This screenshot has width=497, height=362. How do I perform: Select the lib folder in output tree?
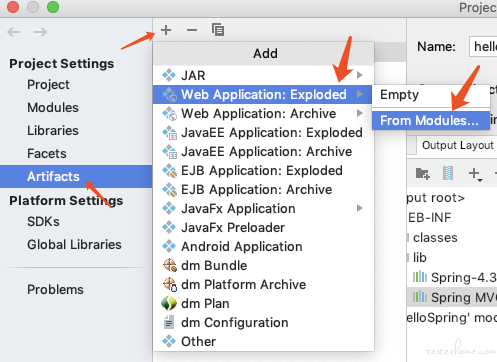420,258
